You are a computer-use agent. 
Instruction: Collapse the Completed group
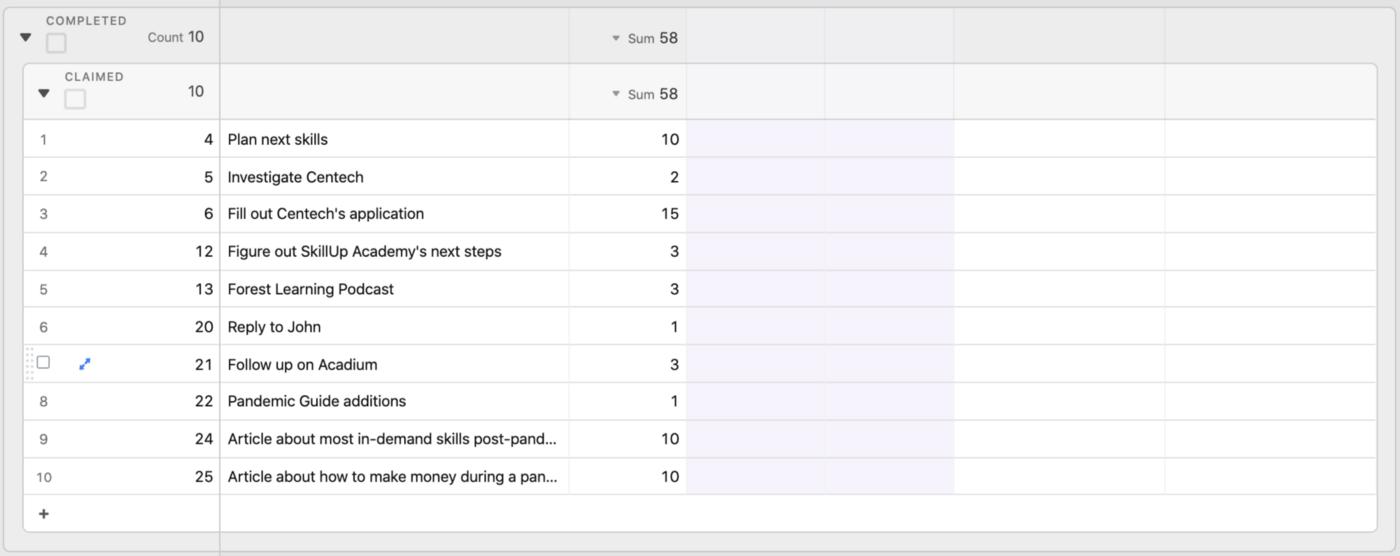tap(26, 38)
